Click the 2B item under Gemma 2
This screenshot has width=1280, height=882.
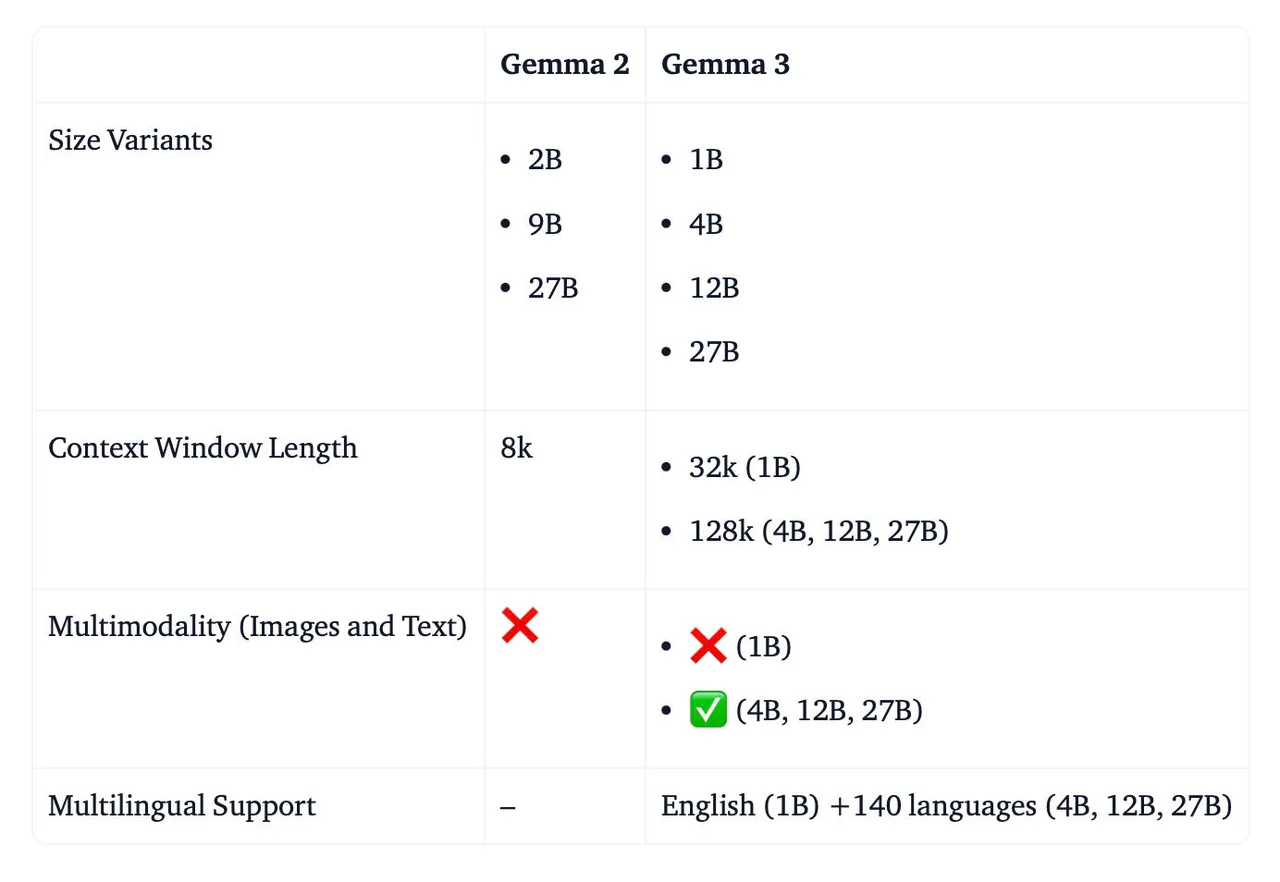click(x=545, y=160)
